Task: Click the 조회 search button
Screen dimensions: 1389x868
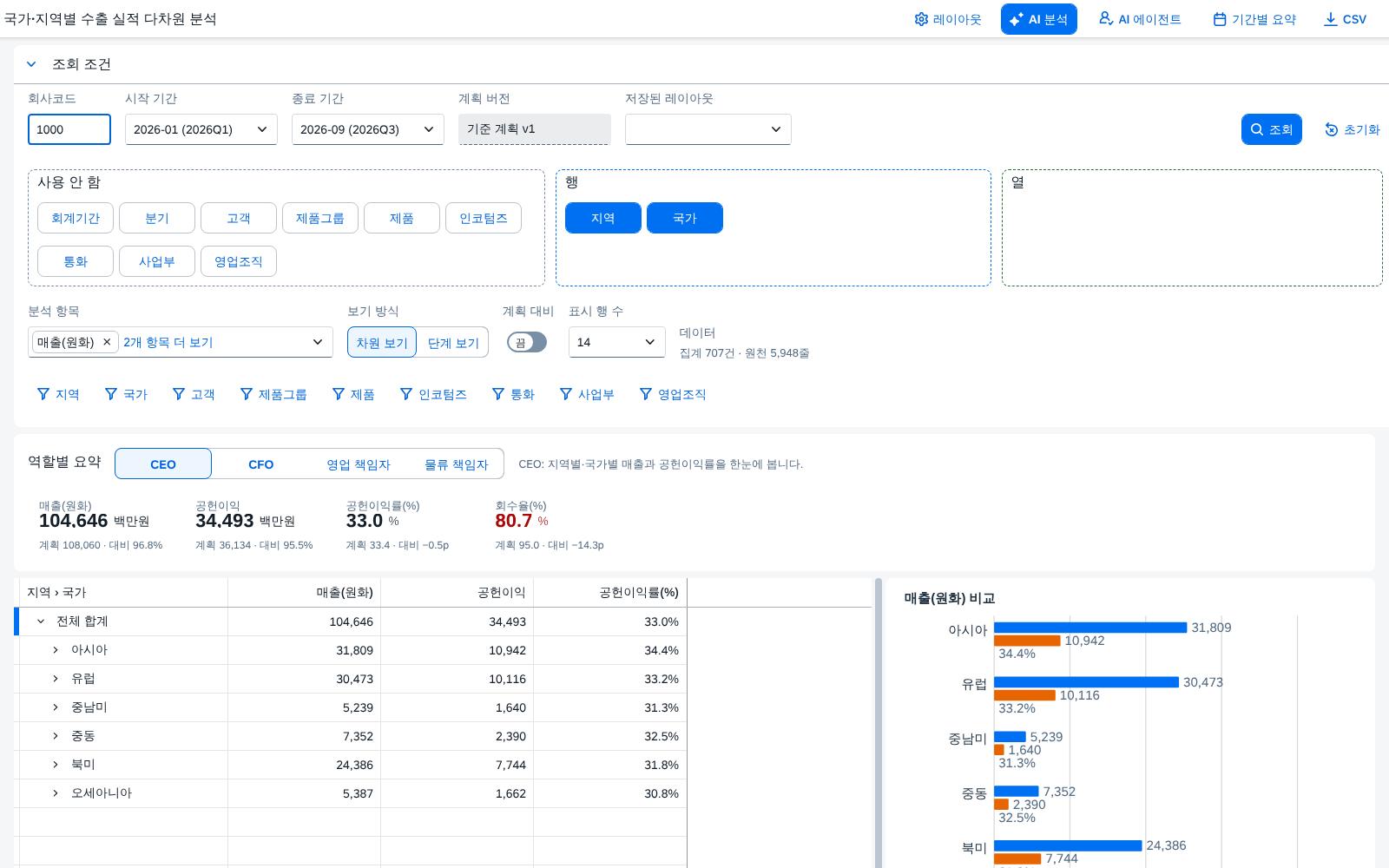Action: click(x=1272, y=129)
